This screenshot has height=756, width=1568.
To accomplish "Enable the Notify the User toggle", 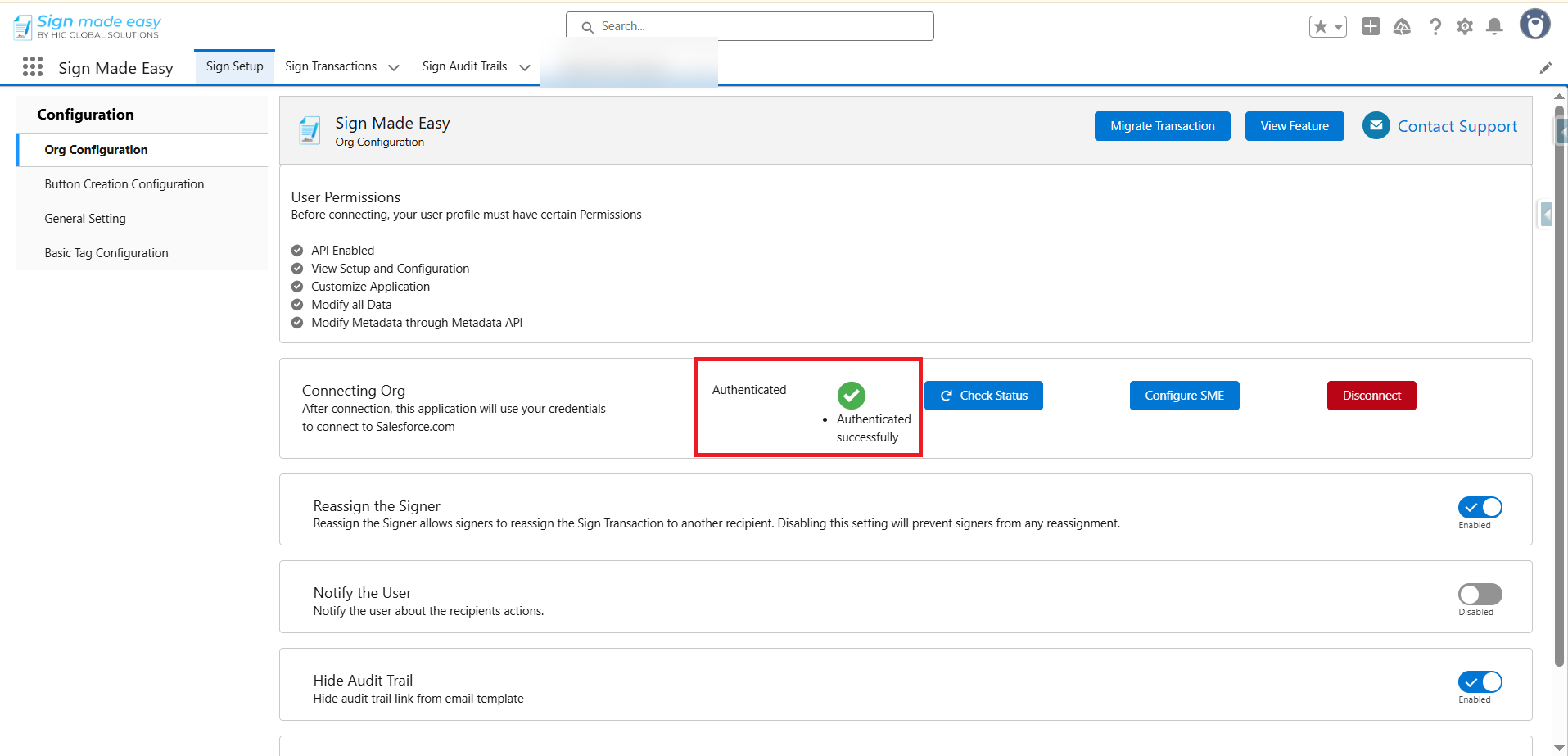I will 1480,595.
